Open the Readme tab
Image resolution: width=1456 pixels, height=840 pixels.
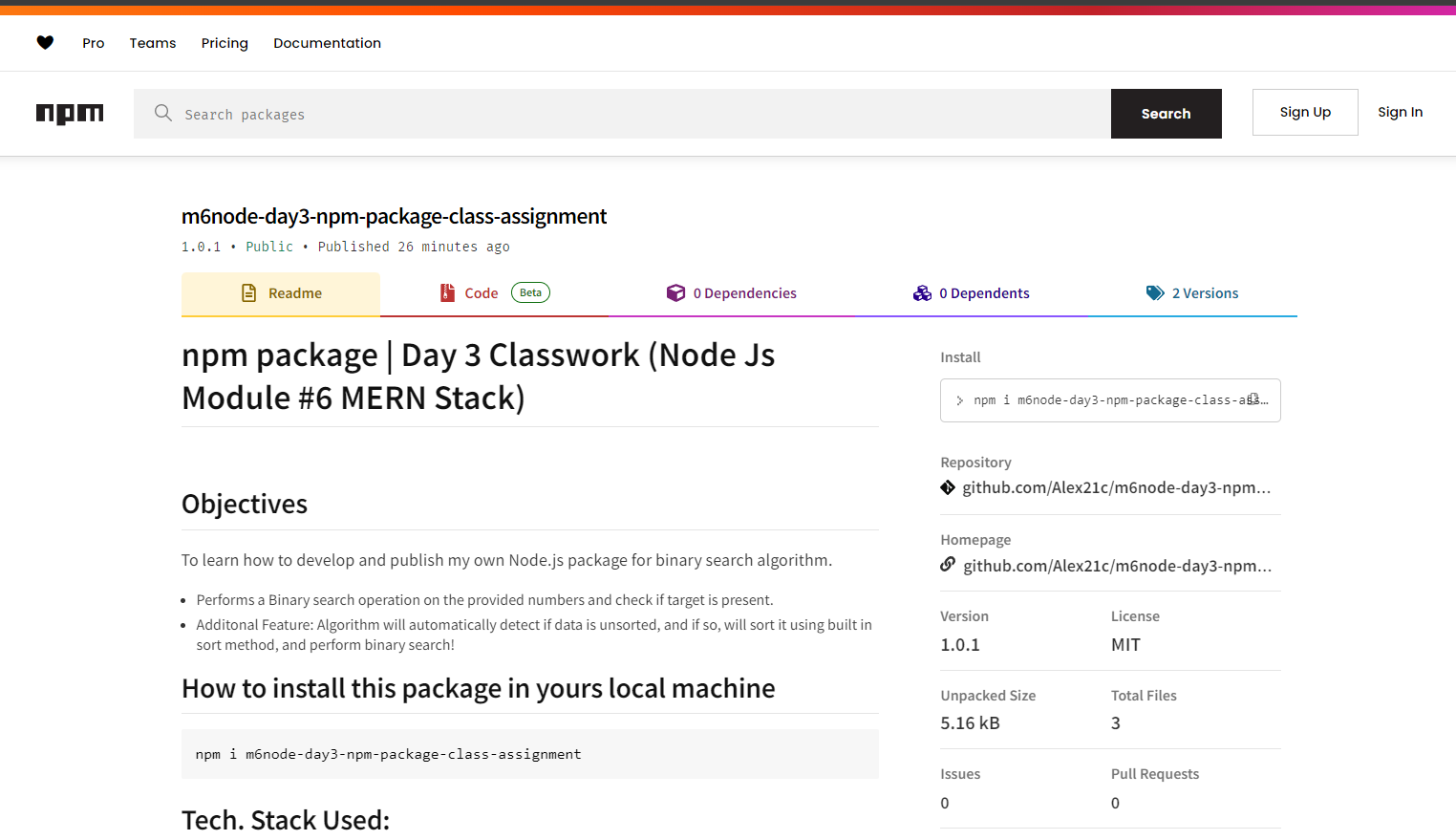[x=281, y=294]
